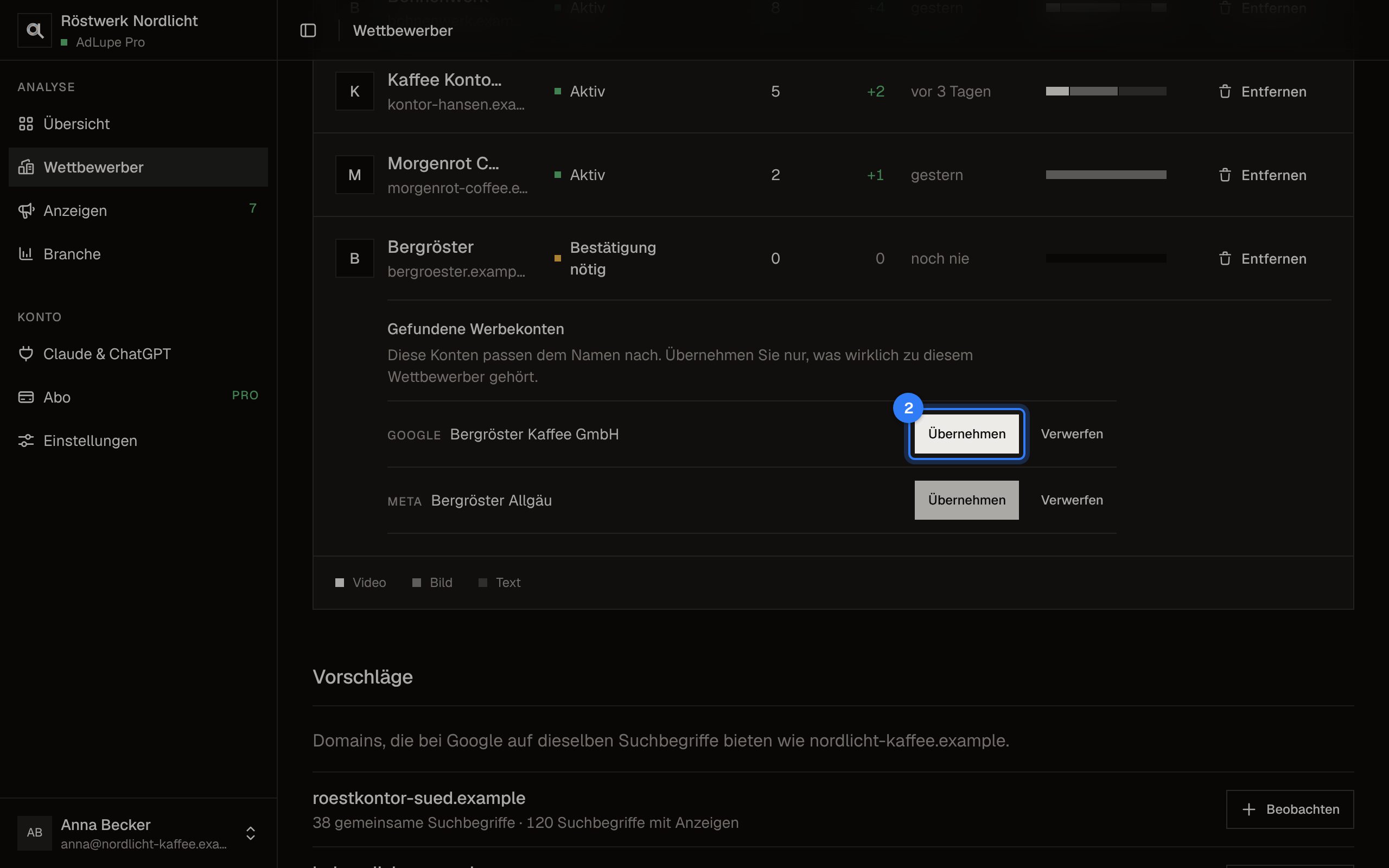Open Einstellungen
Viewport: 1389px width, 868px height.
click(x=138, y=441)
